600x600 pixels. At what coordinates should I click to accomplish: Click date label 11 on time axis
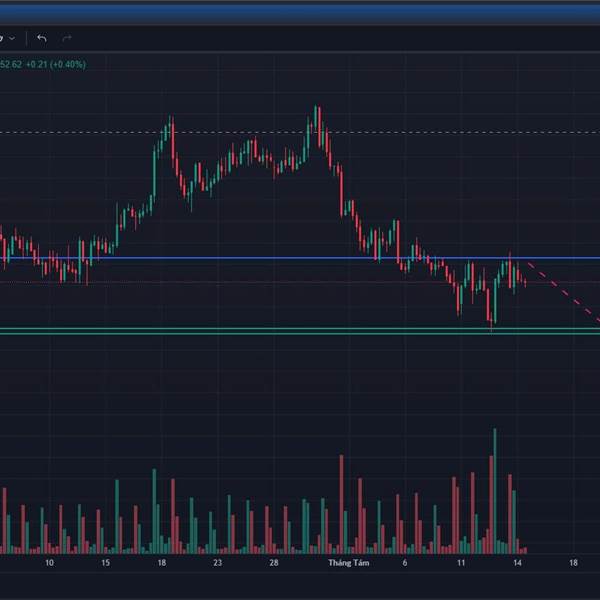pyautogui.click(x=461, y=562)
